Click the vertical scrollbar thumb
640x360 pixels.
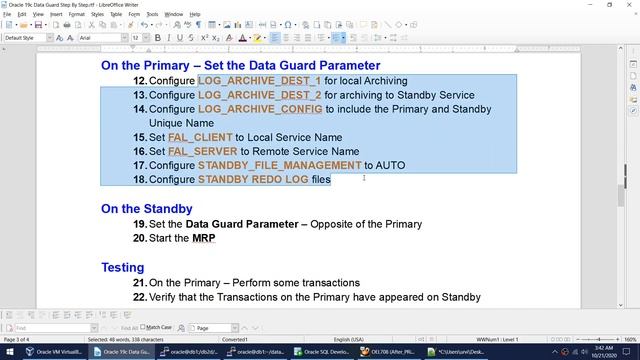click(621, 196)
